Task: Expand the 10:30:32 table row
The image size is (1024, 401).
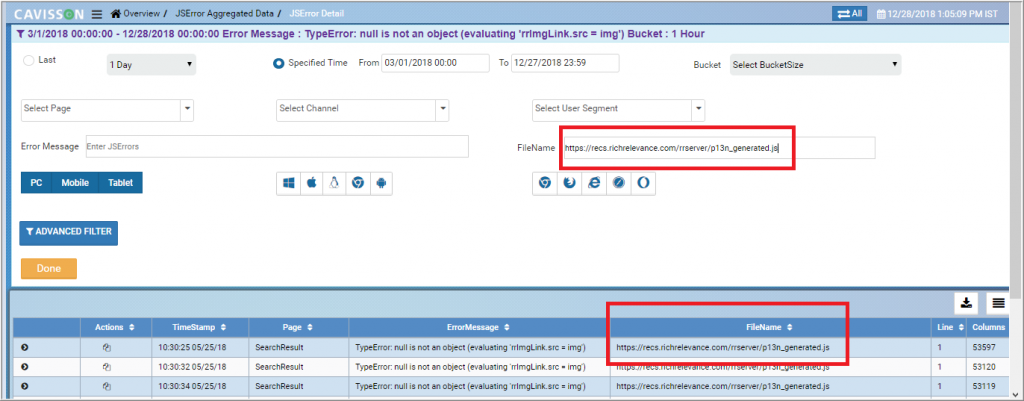Action: (x=25, y=367)
